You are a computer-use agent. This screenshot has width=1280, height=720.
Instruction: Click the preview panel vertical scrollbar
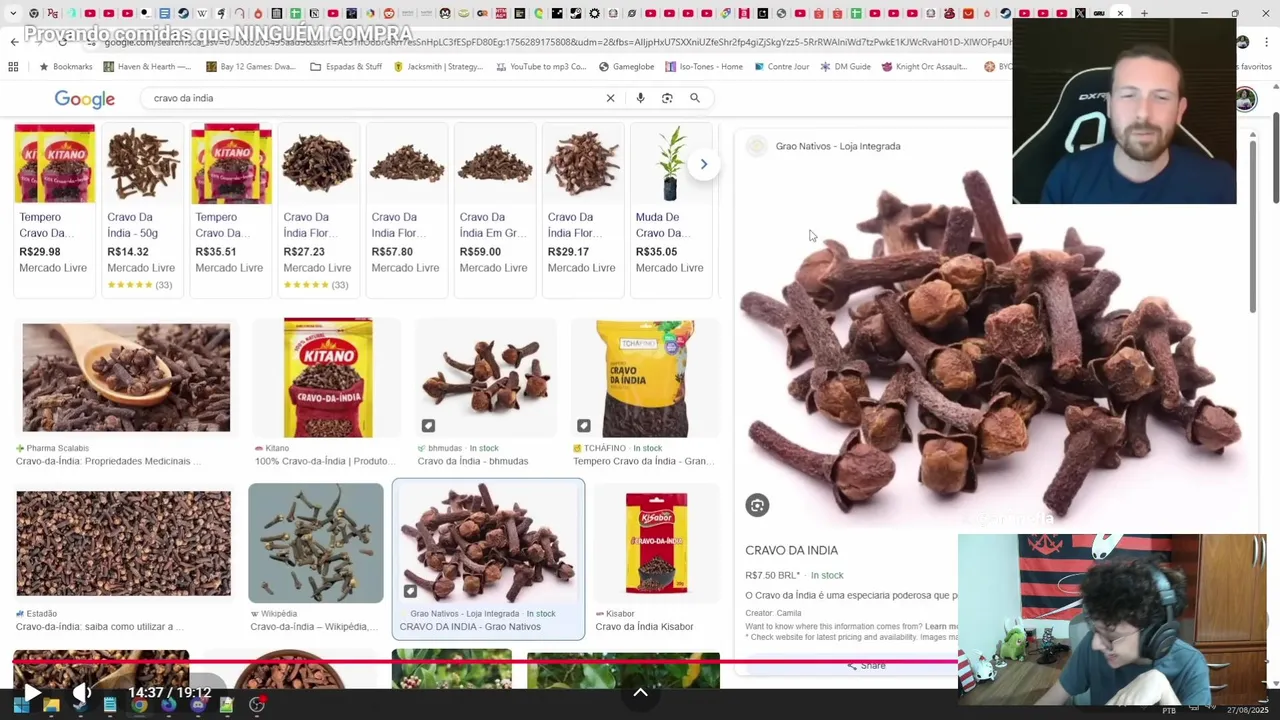tap(1252, 225)
